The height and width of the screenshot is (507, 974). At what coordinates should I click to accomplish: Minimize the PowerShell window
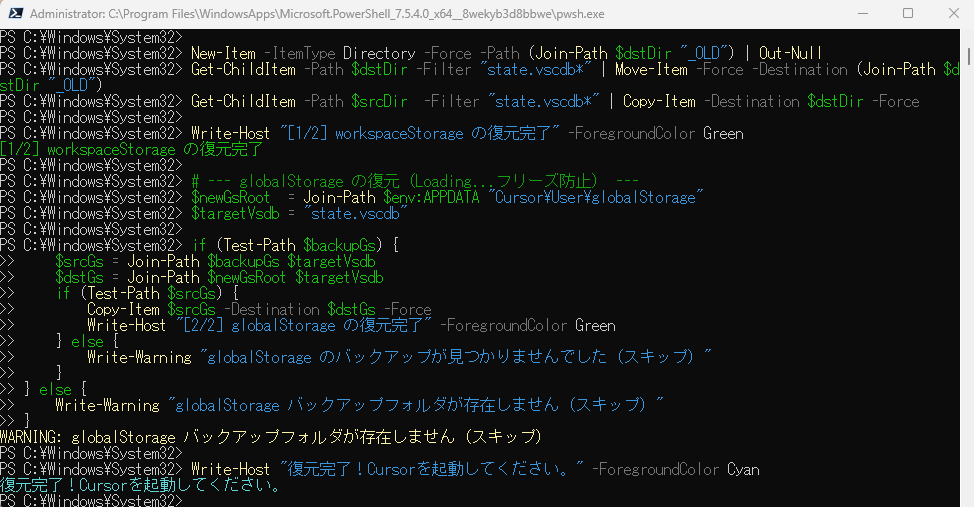(x=861, y=14)
